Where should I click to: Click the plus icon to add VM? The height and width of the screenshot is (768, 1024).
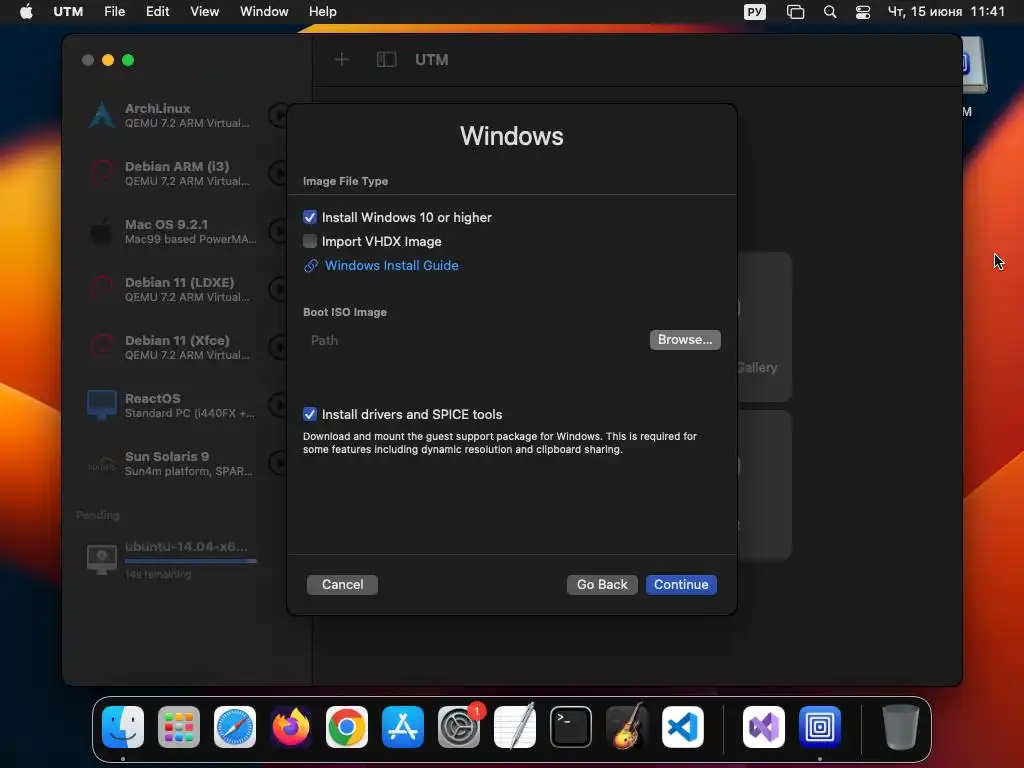(x=342, y=60)
